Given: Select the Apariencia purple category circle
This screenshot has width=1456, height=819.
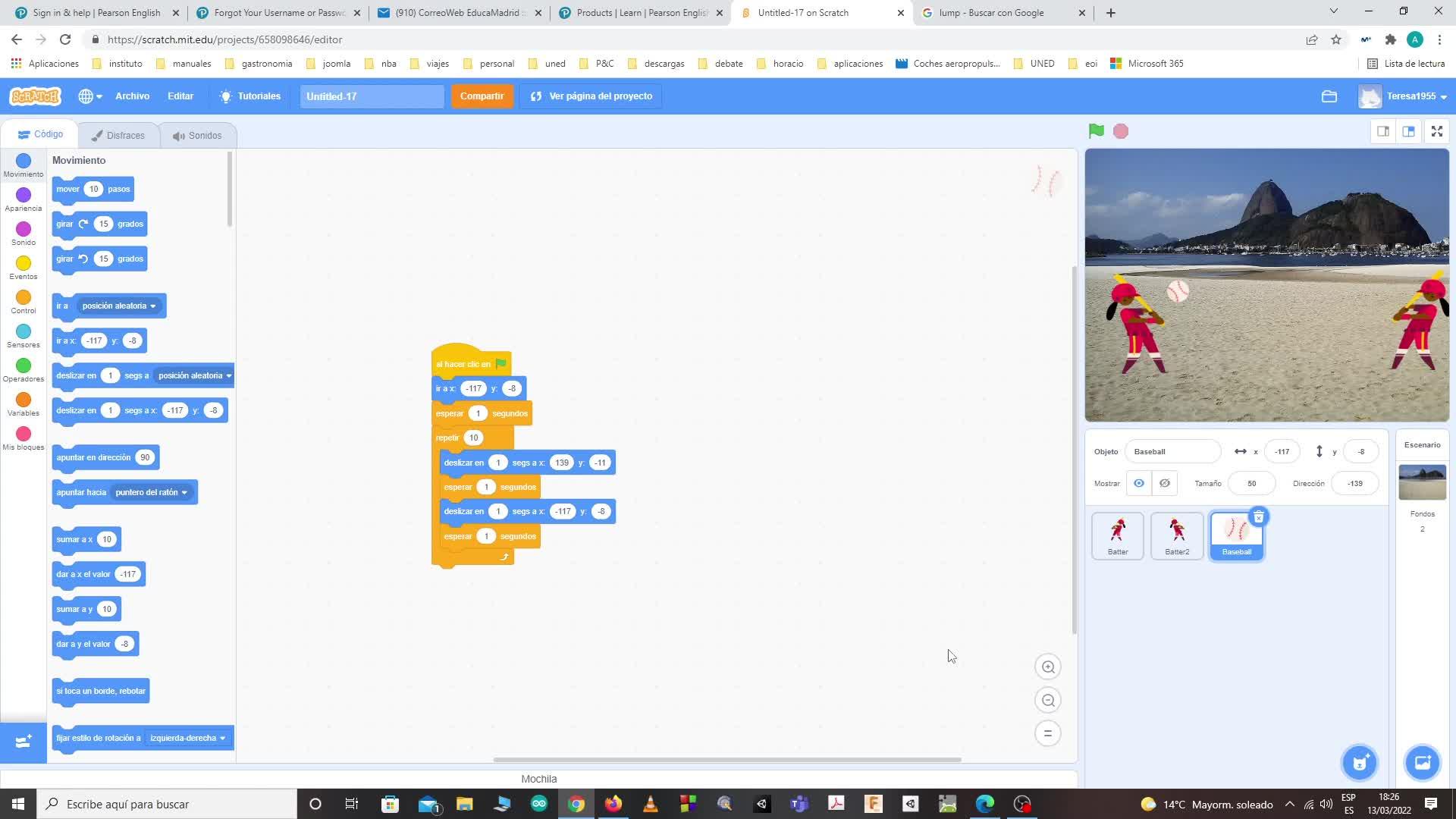Looking at the screenshot, I should click(x=24, y=196).
